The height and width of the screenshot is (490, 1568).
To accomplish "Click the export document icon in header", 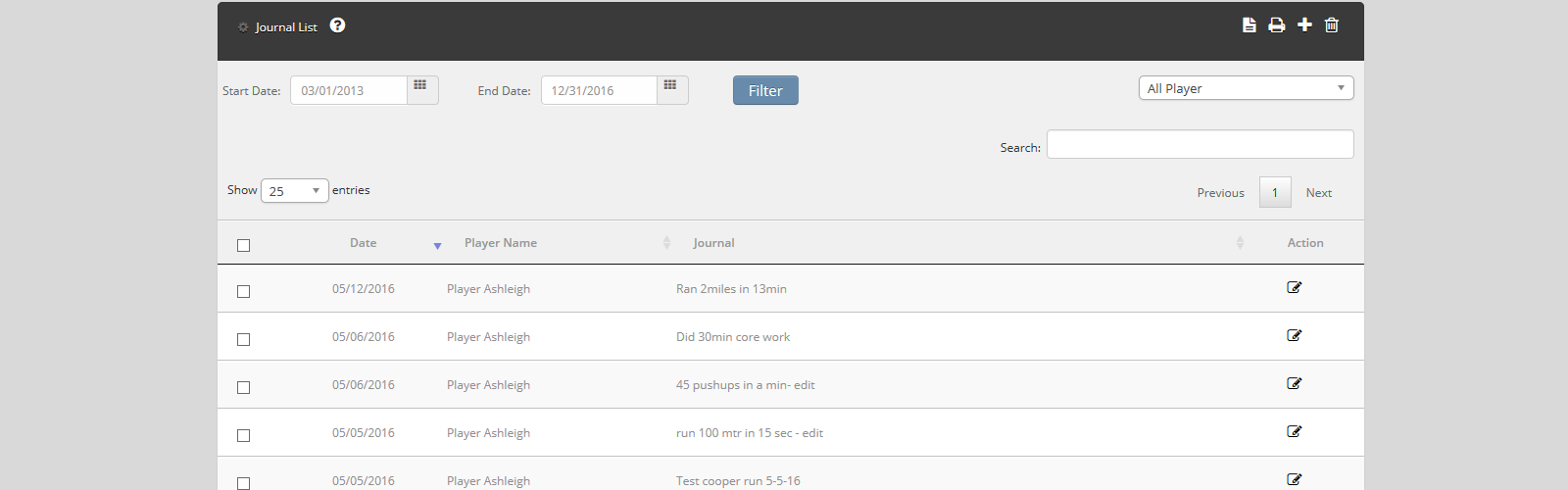I will click(1249, 25).
